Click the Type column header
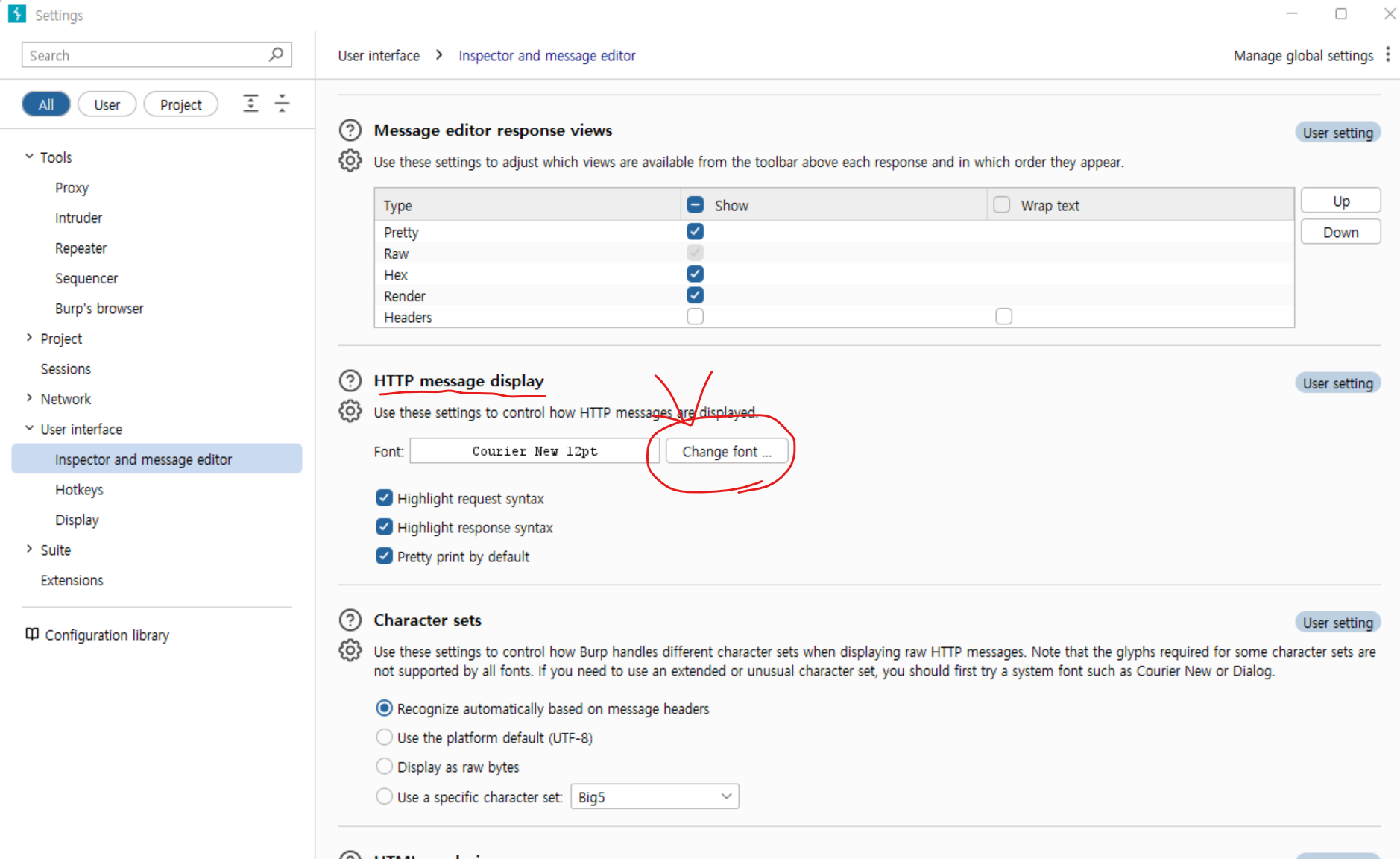Image resolution: width=1400 pixels, height=859 pixels. click(x=527, y=205)
